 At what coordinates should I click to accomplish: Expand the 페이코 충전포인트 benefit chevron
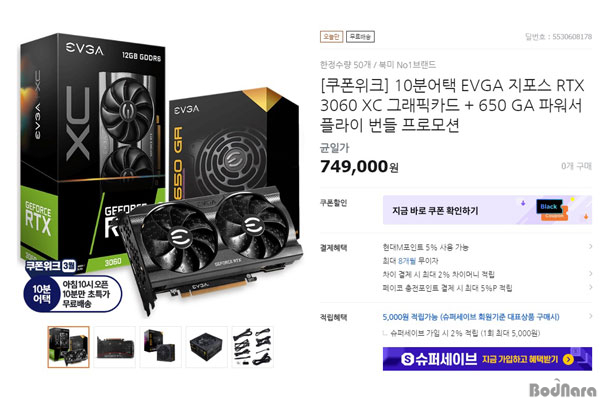pyautogui.click(x=590, y=287)
